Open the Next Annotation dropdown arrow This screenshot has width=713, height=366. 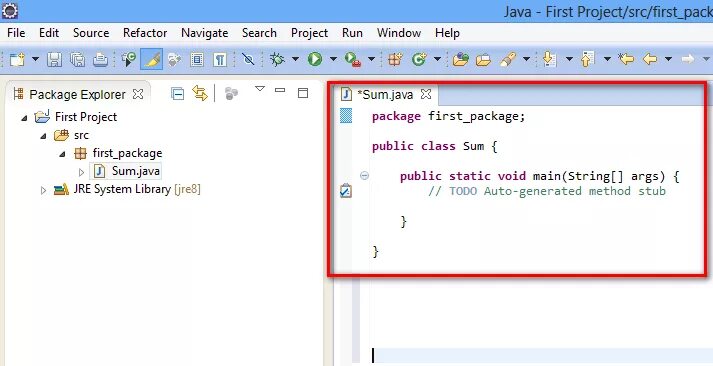(x=569, y=60)
